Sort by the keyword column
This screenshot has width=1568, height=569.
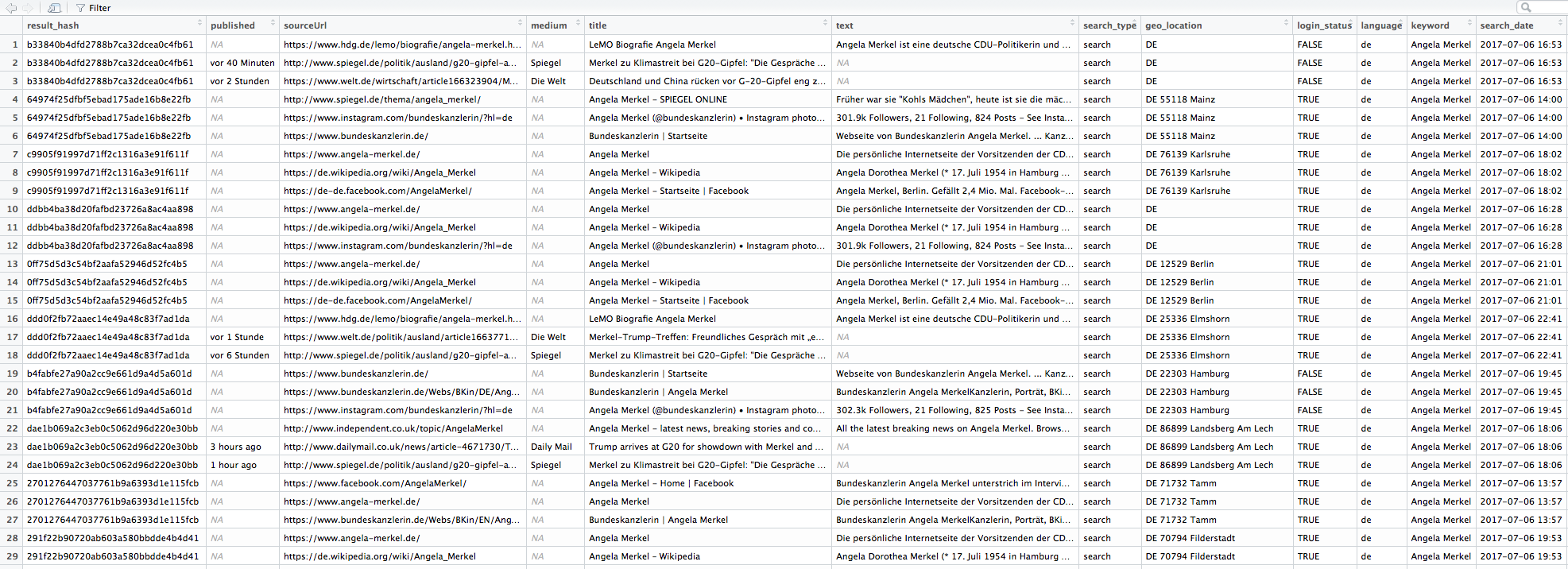pyautogui.click(x=1441, y=25)
